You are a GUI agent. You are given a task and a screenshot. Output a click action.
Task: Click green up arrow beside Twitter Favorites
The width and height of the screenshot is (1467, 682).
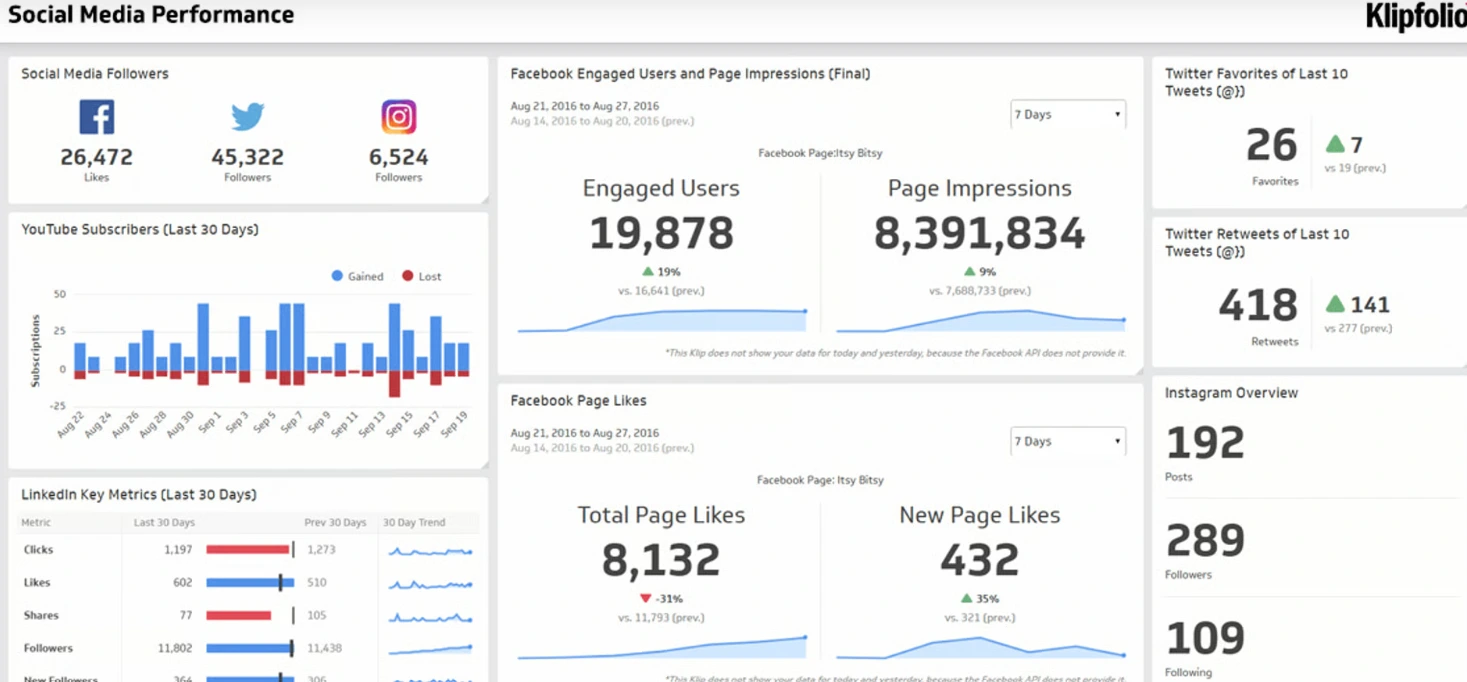point(1334,144)
